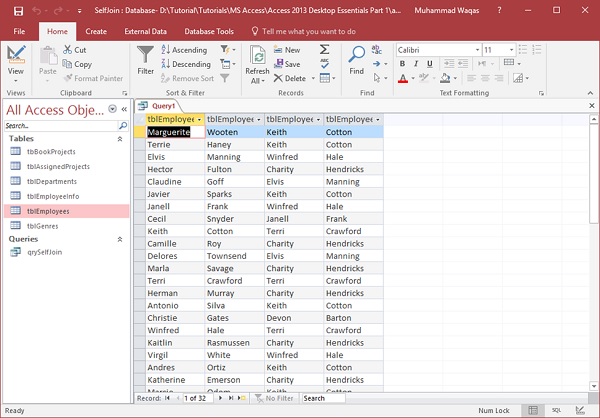Click Refresh All icon
This screenshot has width=600, height=418.
[257, 56]
